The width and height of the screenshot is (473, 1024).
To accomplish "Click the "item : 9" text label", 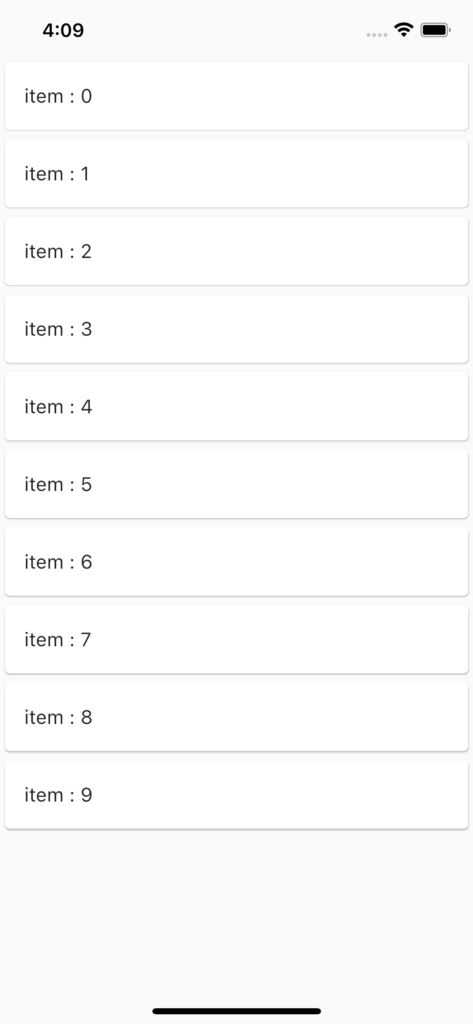I will [x=58, y=795].
